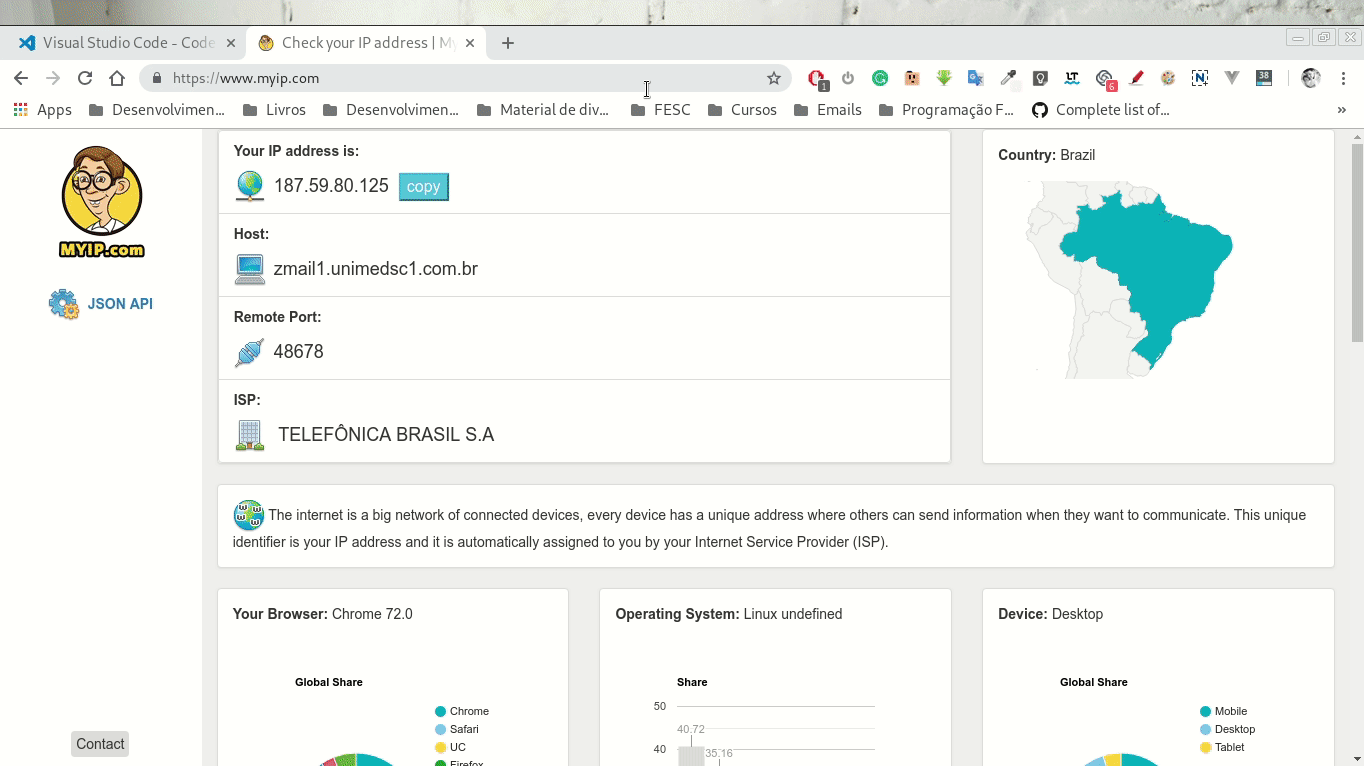Open a new browser tab

tap(508, 43)
